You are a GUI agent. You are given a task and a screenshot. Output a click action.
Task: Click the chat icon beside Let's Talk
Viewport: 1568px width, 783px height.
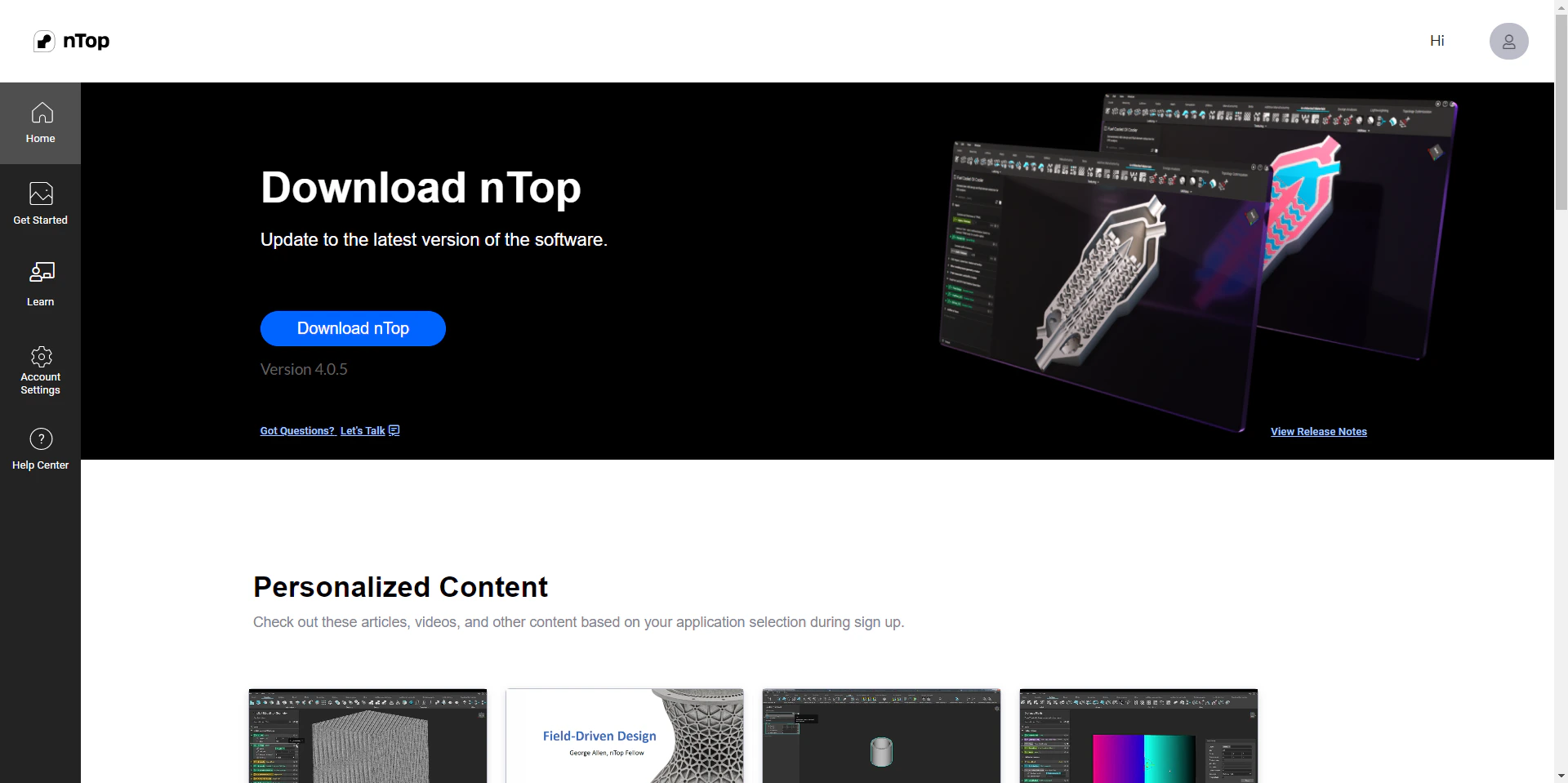394,430
